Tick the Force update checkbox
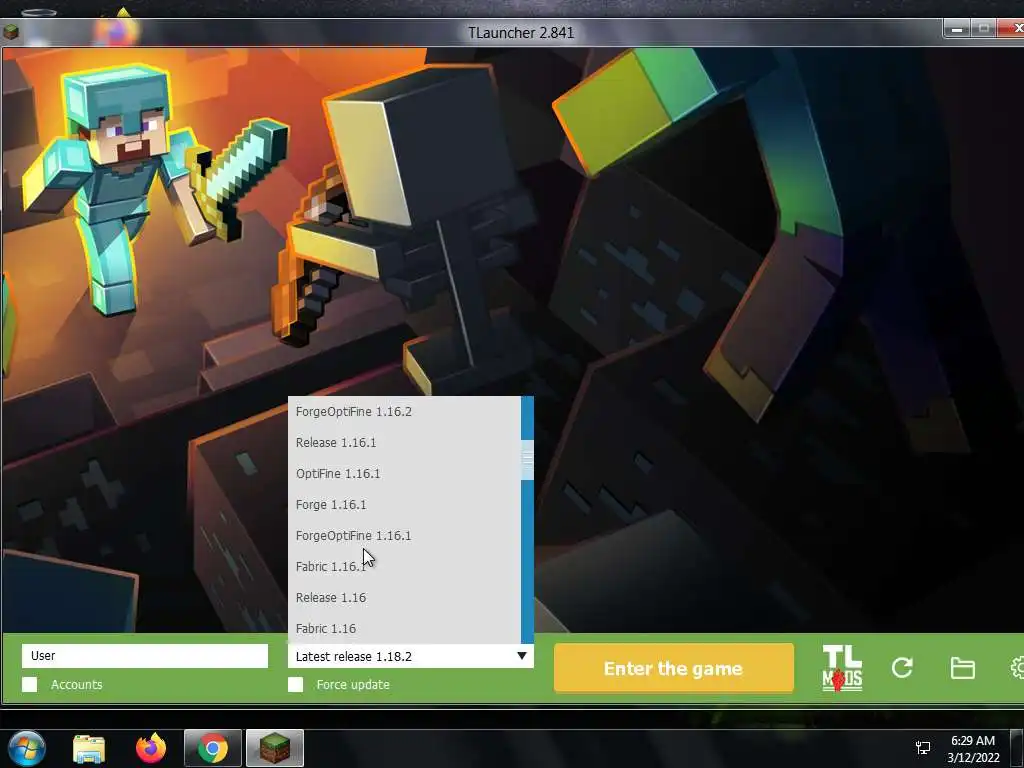This screenshot has width=1024, height=768. point(296,684)
